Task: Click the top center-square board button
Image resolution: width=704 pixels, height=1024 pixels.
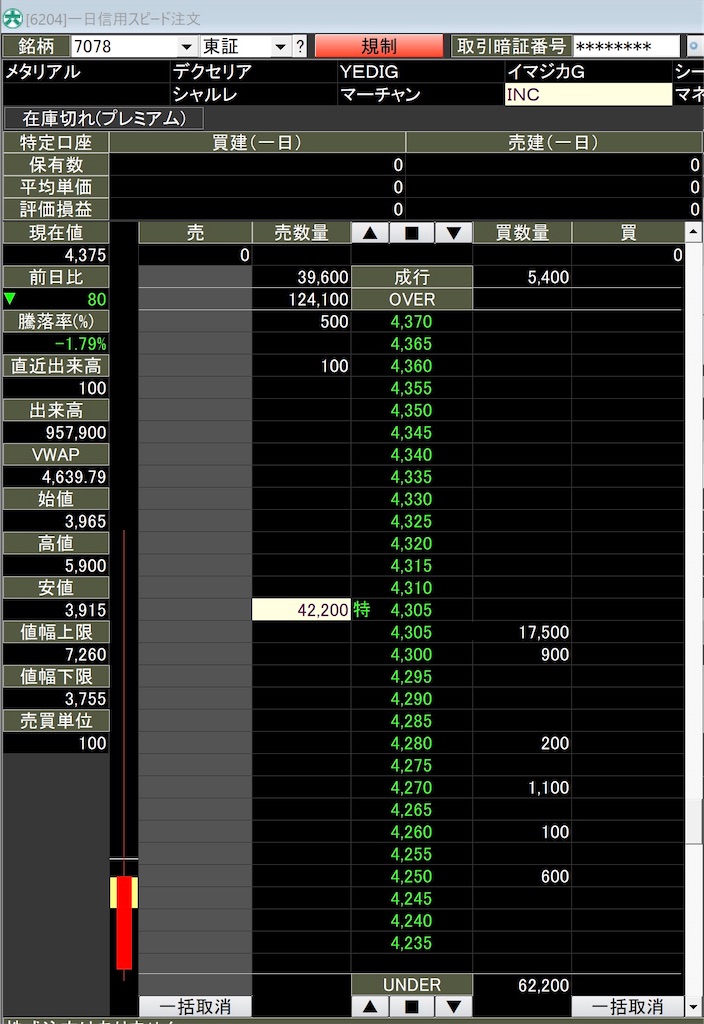Action: click(x=411, y=232)
